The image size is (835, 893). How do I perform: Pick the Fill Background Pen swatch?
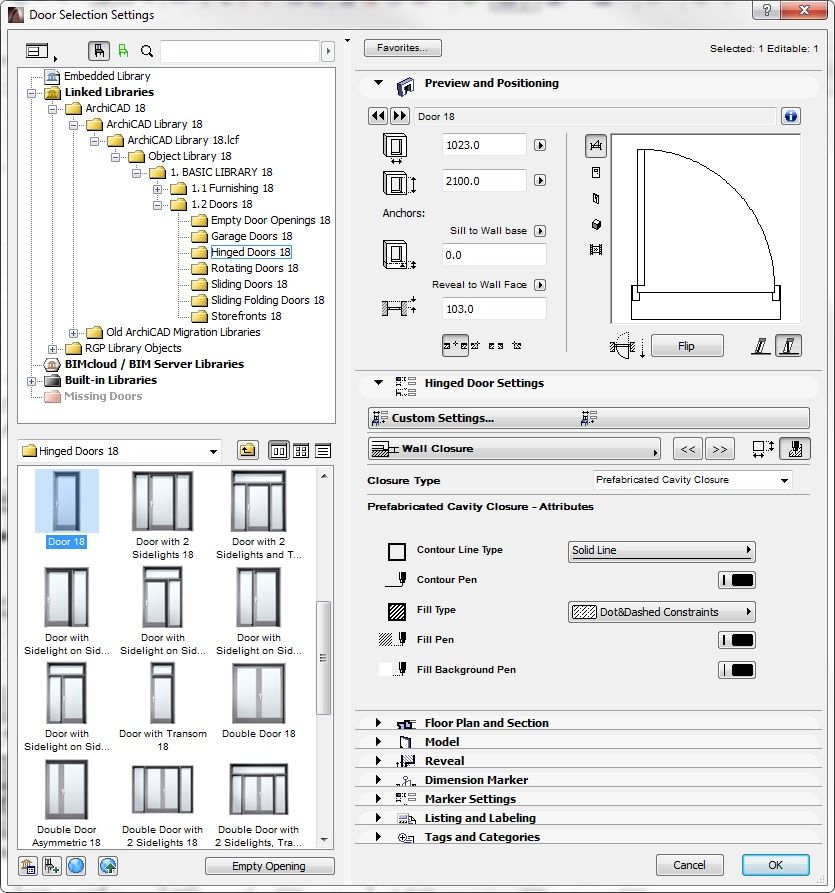[x=736, y=670]
